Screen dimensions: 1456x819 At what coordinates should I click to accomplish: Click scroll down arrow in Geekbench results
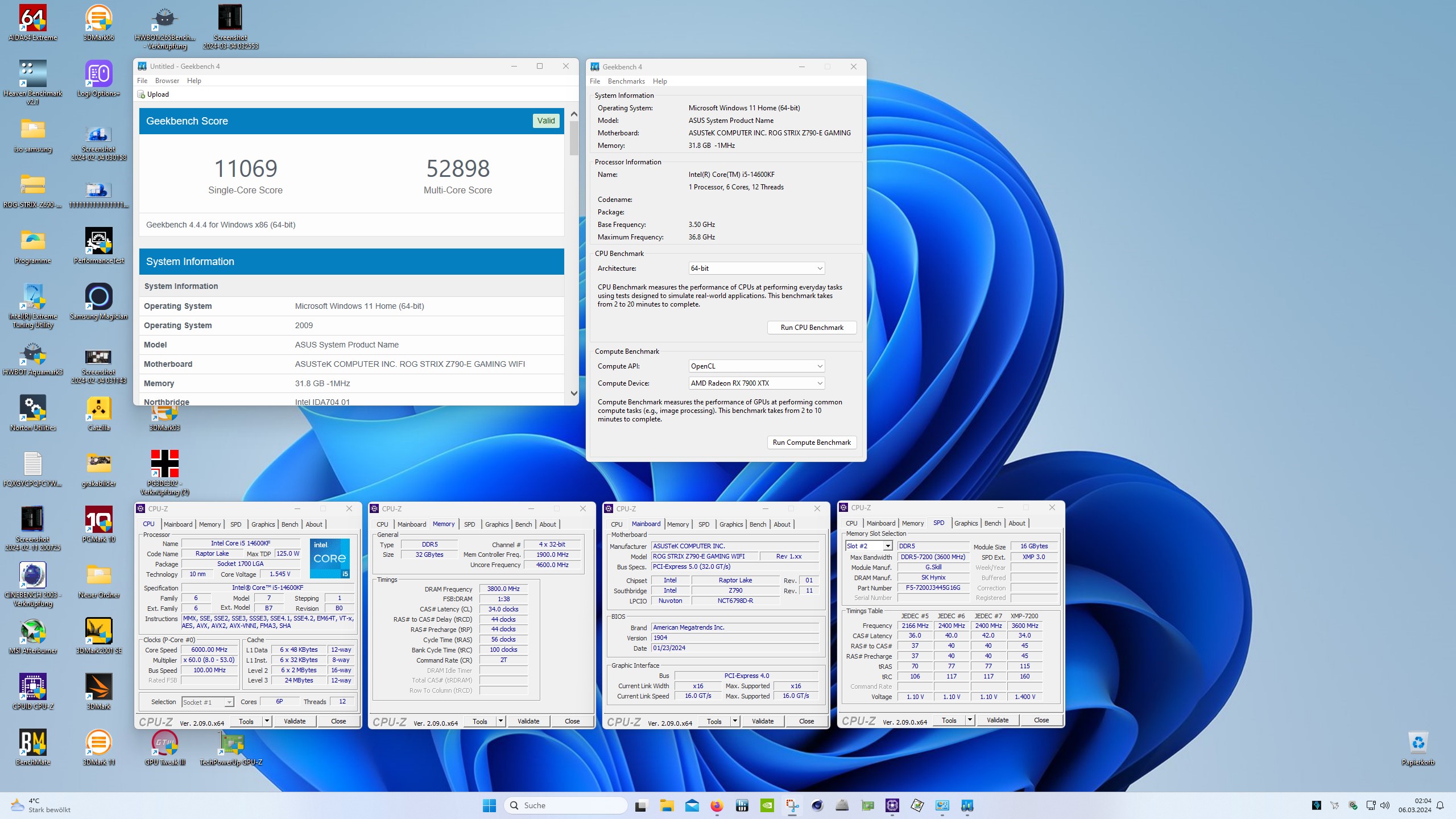(574, 393)
